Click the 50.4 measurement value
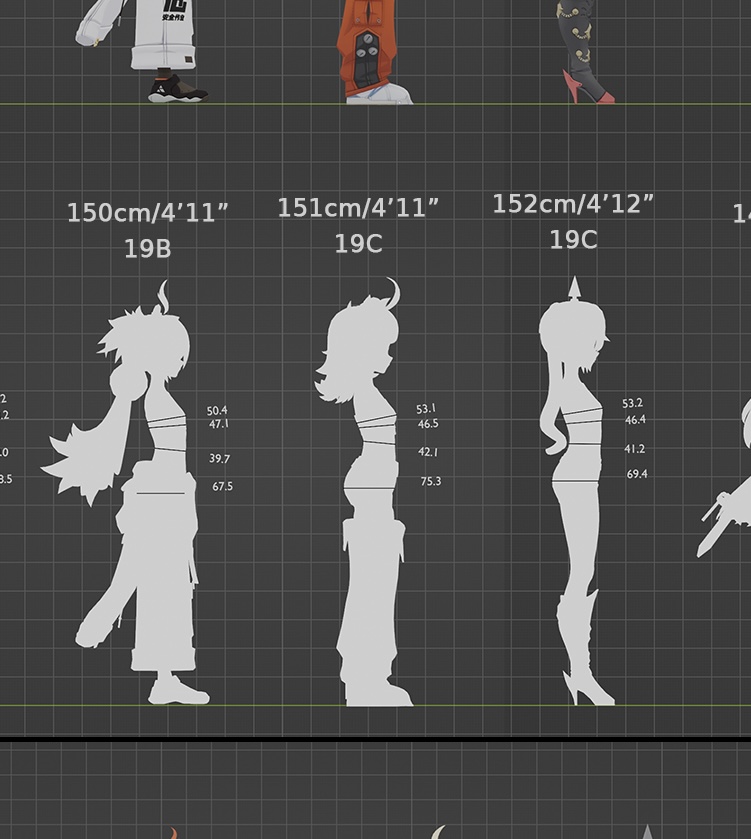751x839 pixels. tap(217, 411)
